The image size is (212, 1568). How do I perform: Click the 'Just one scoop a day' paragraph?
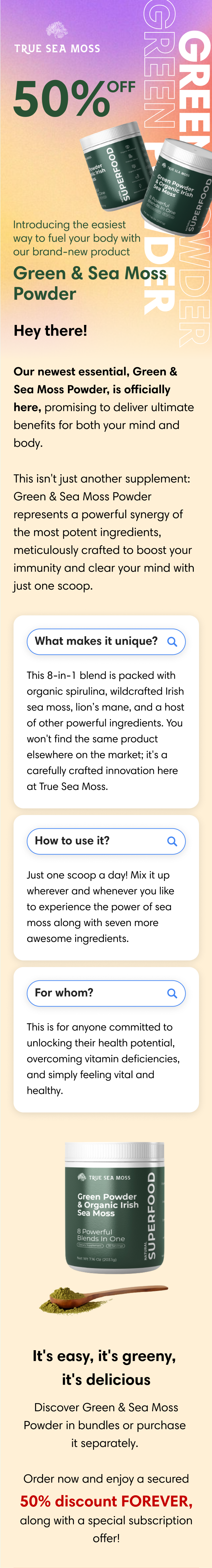[x=100, y=906]
